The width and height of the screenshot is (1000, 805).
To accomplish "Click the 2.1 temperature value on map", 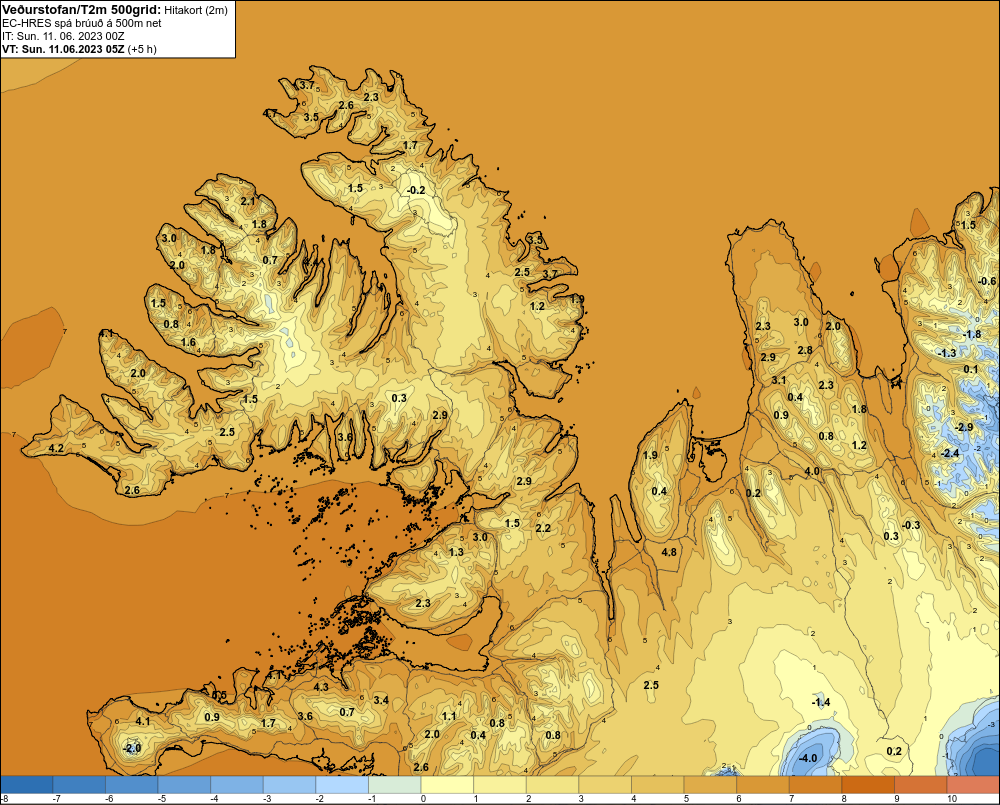I will [x=248, y=201].
